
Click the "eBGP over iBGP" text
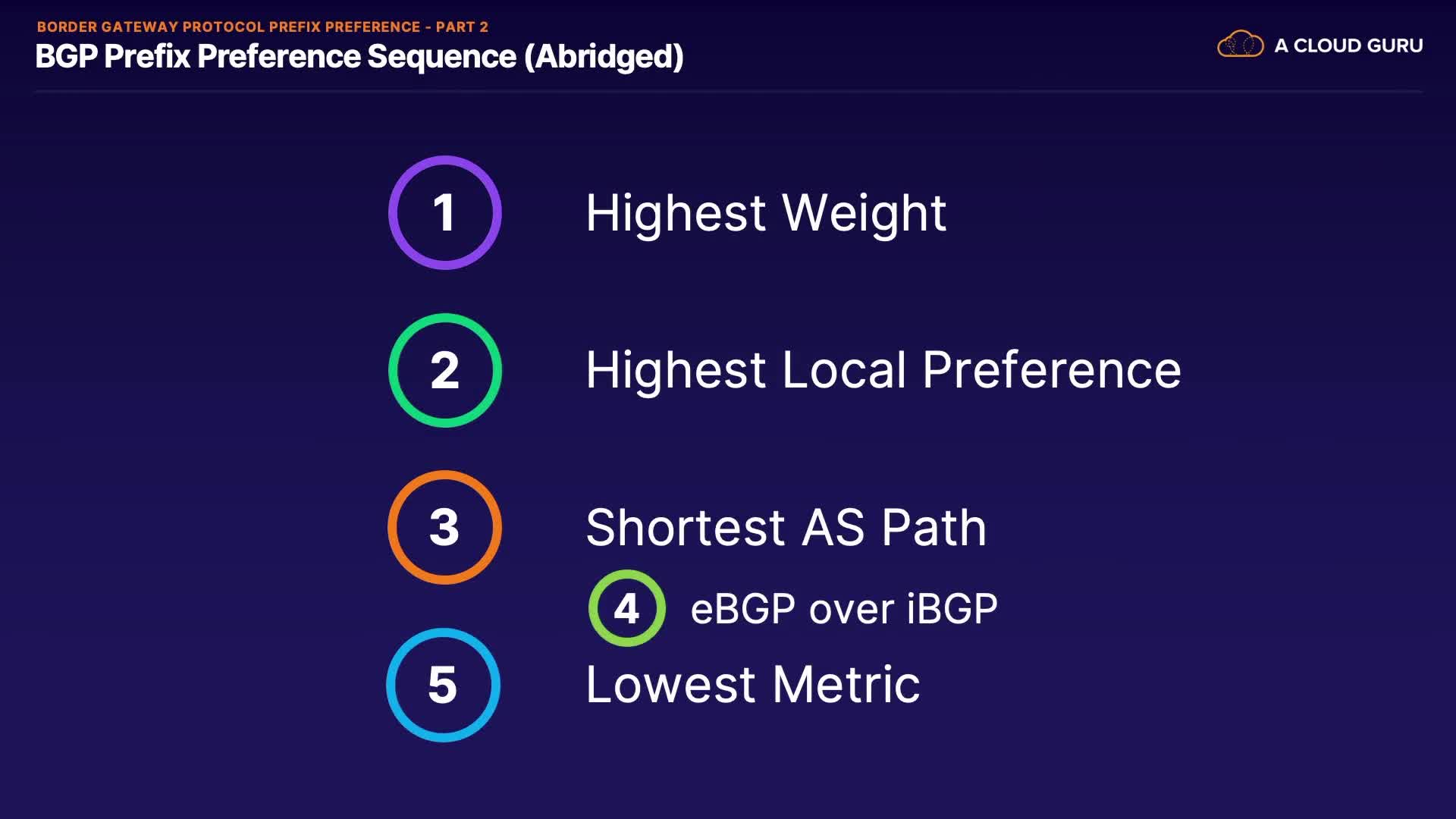point(843,609)
